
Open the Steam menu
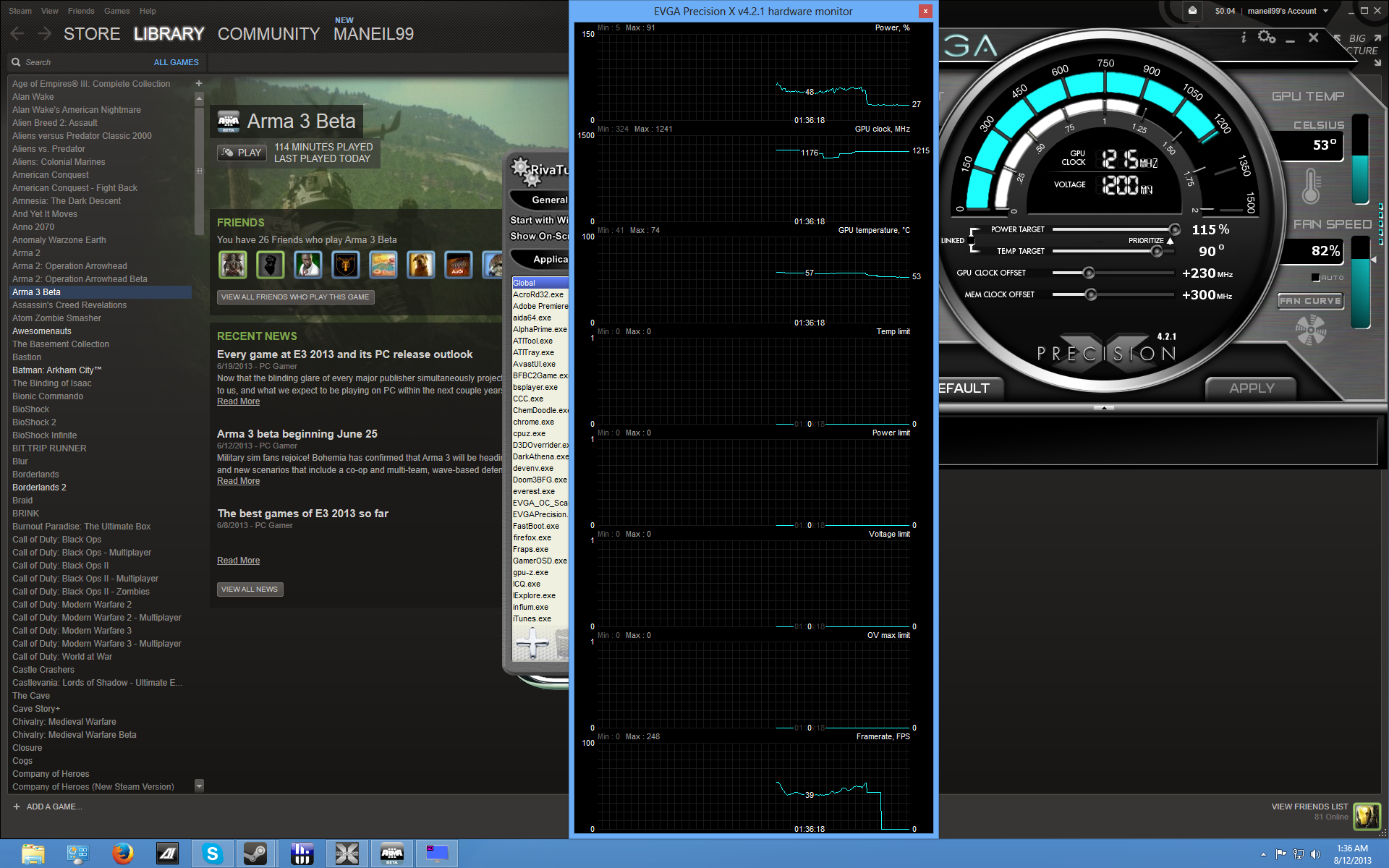coord(20,11)
